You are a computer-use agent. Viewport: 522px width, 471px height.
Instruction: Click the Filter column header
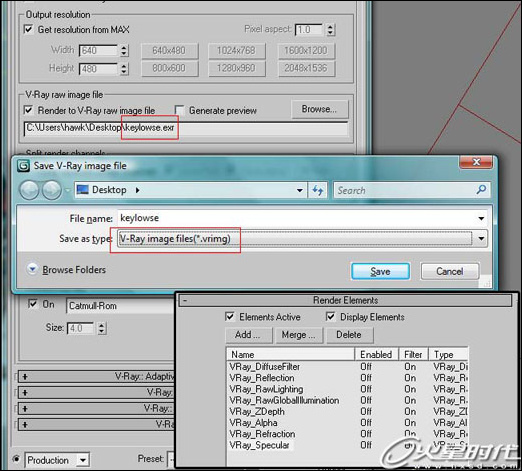(413, 355)
